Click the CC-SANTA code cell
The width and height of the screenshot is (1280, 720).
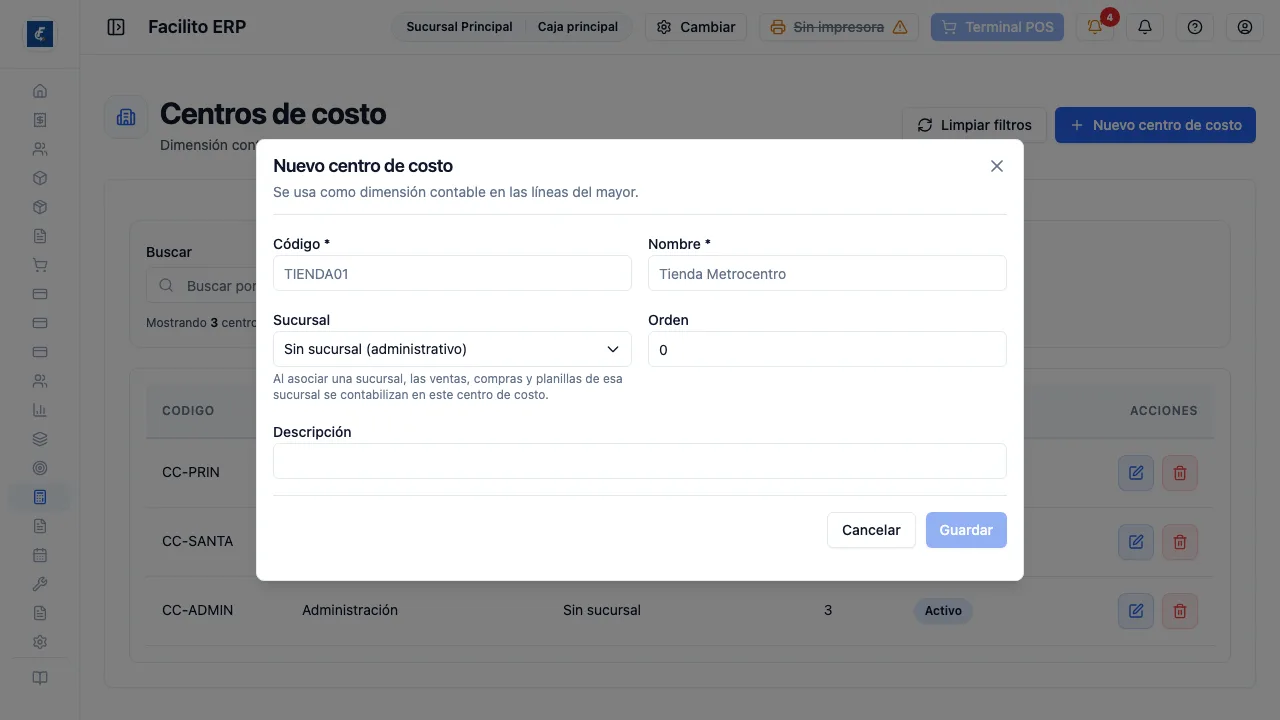[198, 541]
